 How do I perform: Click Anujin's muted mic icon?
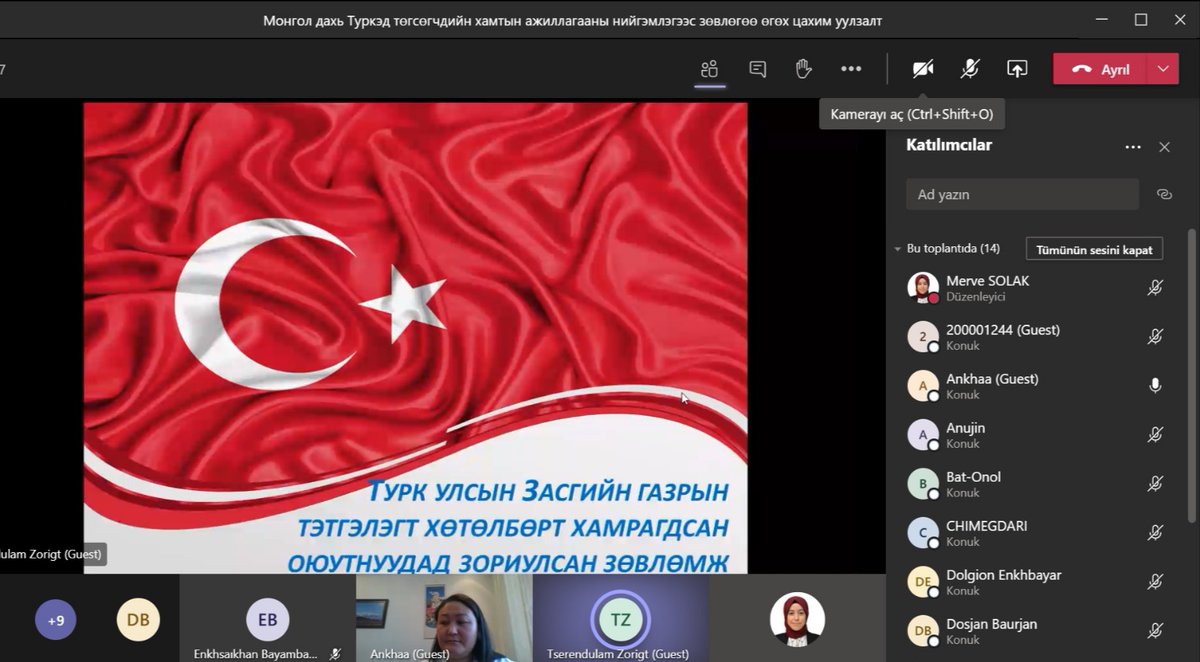pyautogui.click(x=1155, y=435)
